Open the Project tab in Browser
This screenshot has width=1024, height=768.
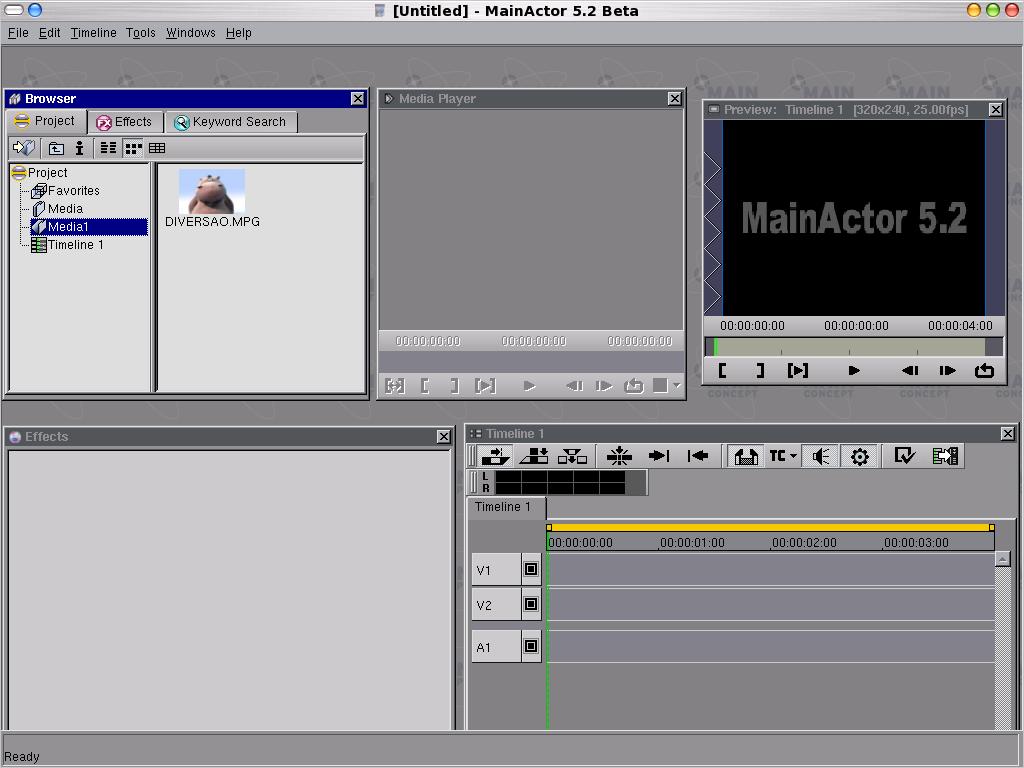[x=45, y=121]
